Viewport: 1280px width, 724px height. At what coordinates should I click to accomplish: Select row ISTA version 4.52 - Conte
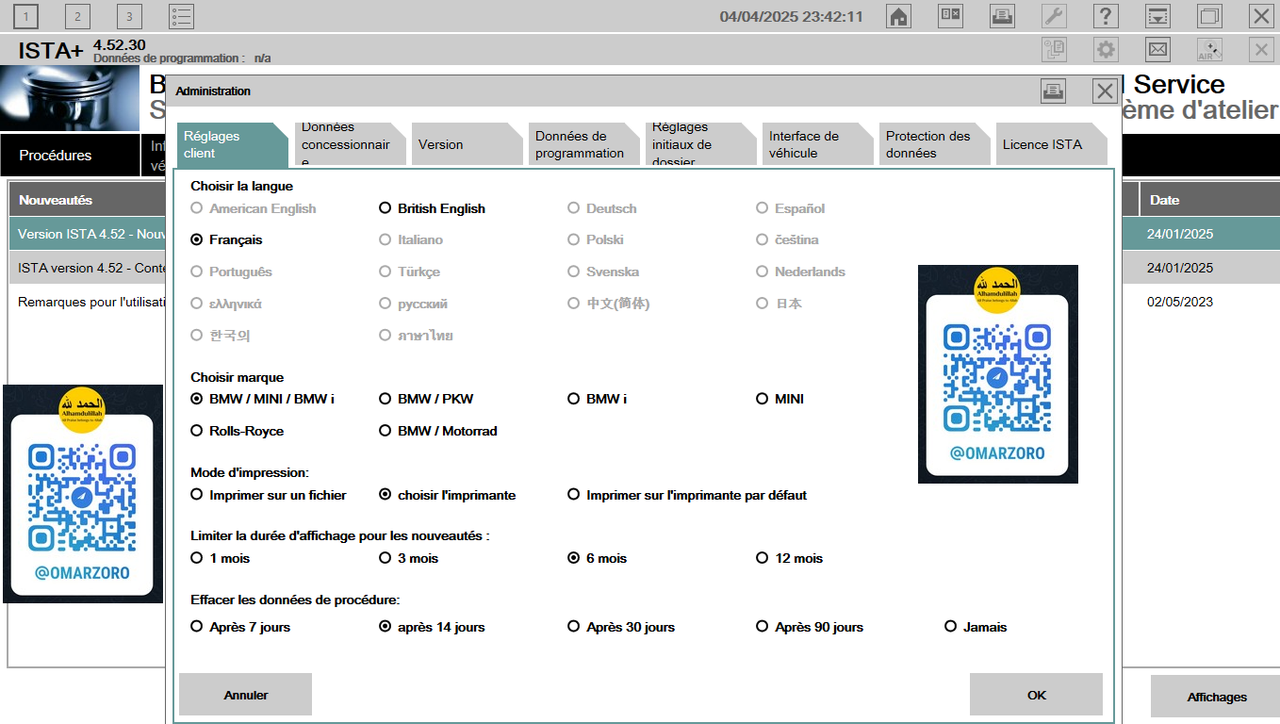88,268
